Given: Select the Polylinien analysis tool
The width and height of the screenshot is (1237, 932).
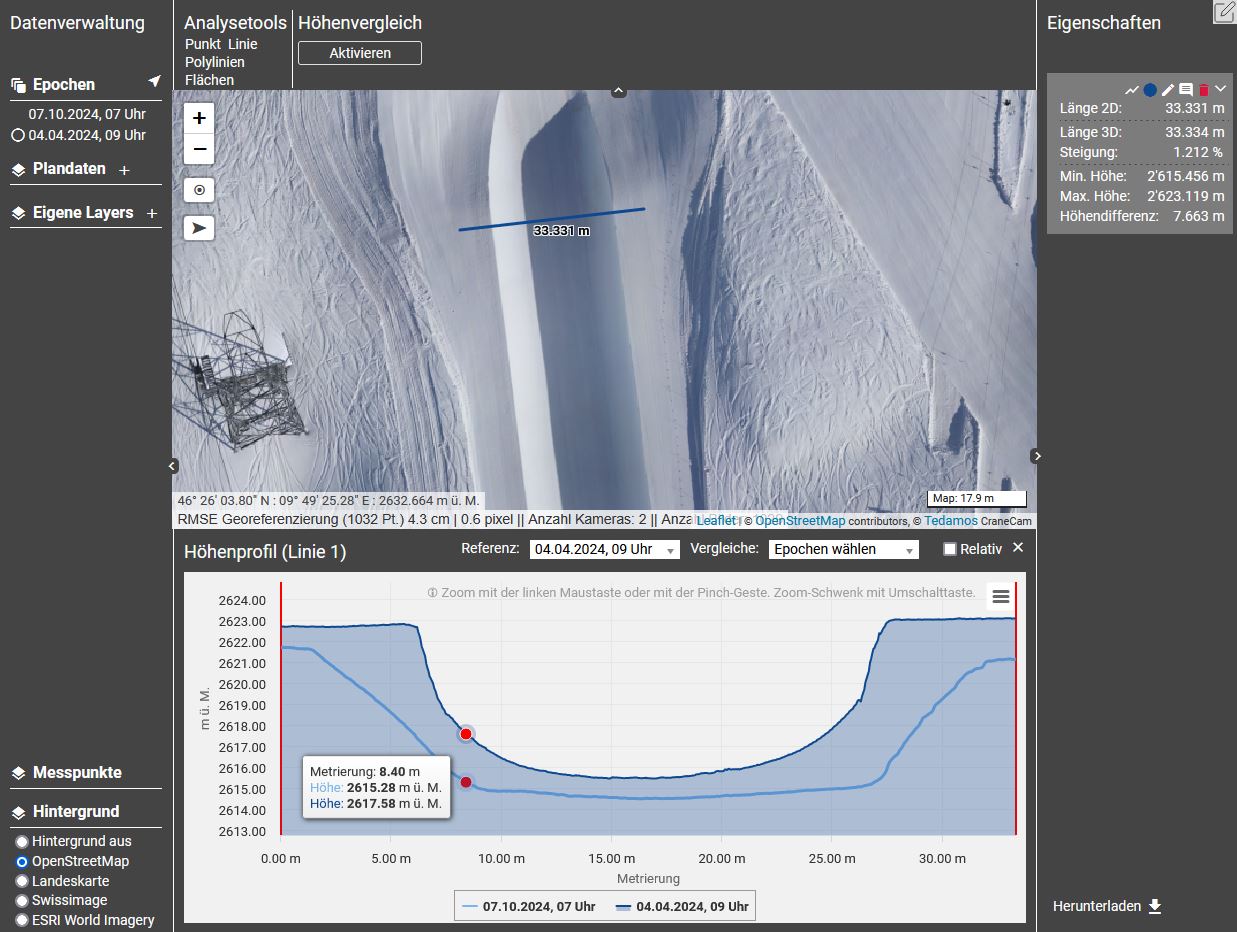Looking at the screenshot, I should pos(215,62).
